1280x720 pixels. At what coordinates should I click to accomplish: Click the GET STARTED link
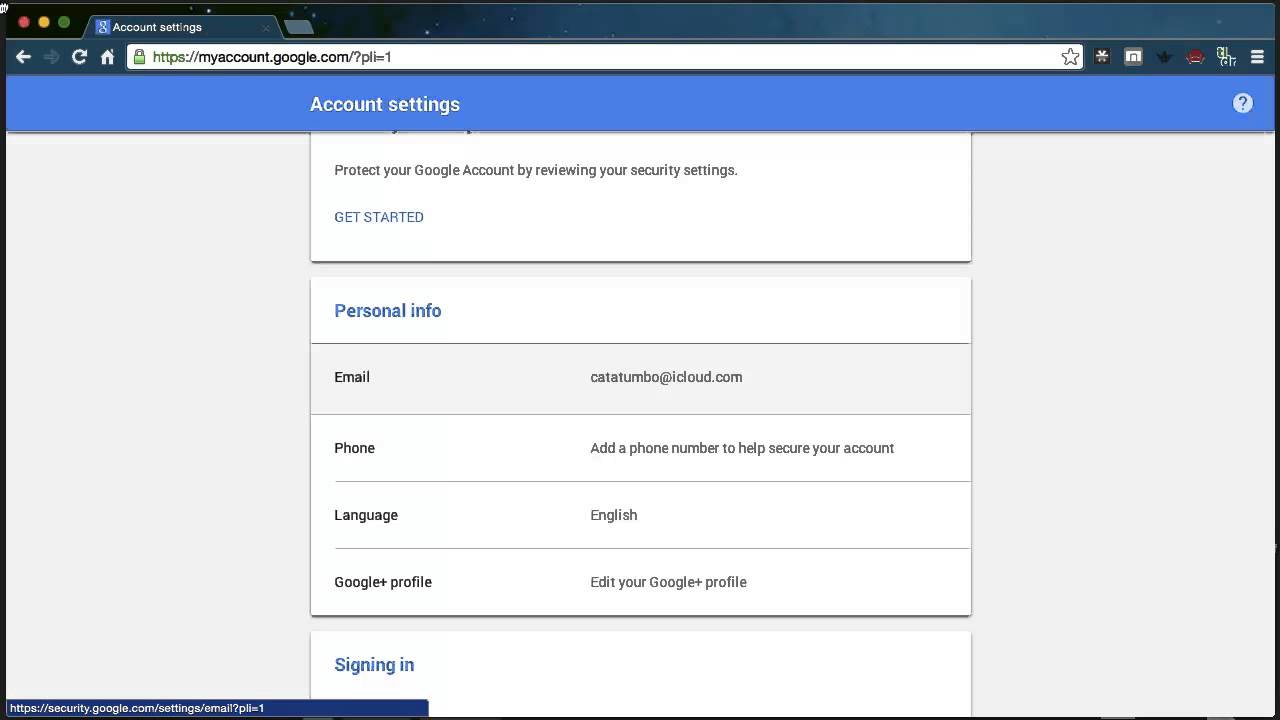coord(379,217)
